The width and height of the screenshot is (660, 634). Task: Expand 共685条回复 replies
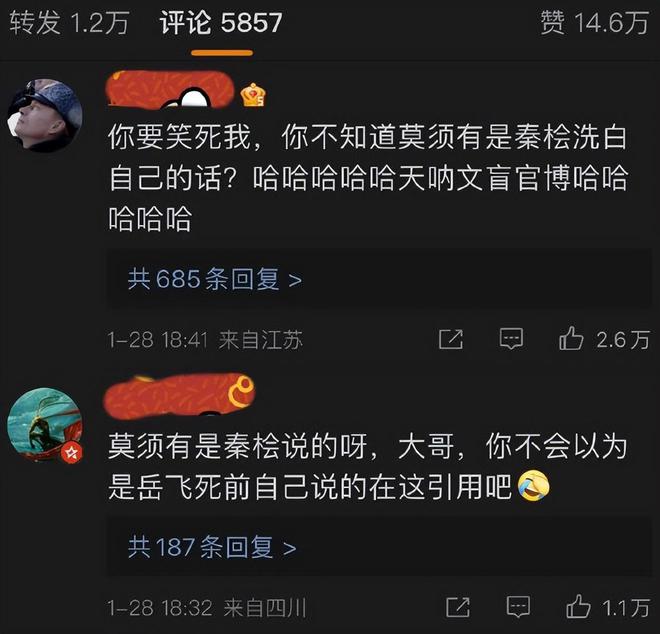pos(214,279)
